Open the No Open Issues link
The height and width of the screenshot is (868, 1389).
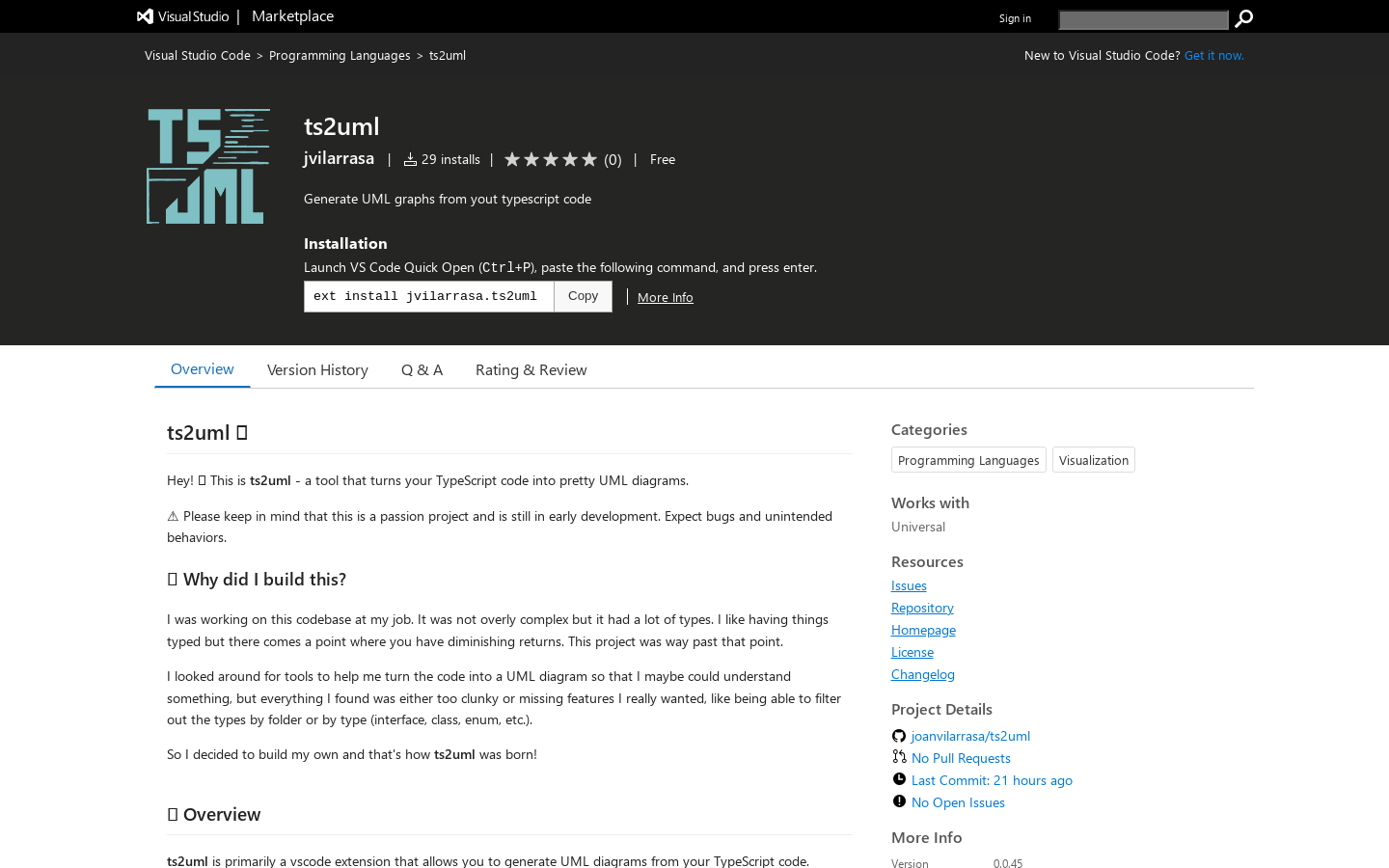tap(958, 802)
